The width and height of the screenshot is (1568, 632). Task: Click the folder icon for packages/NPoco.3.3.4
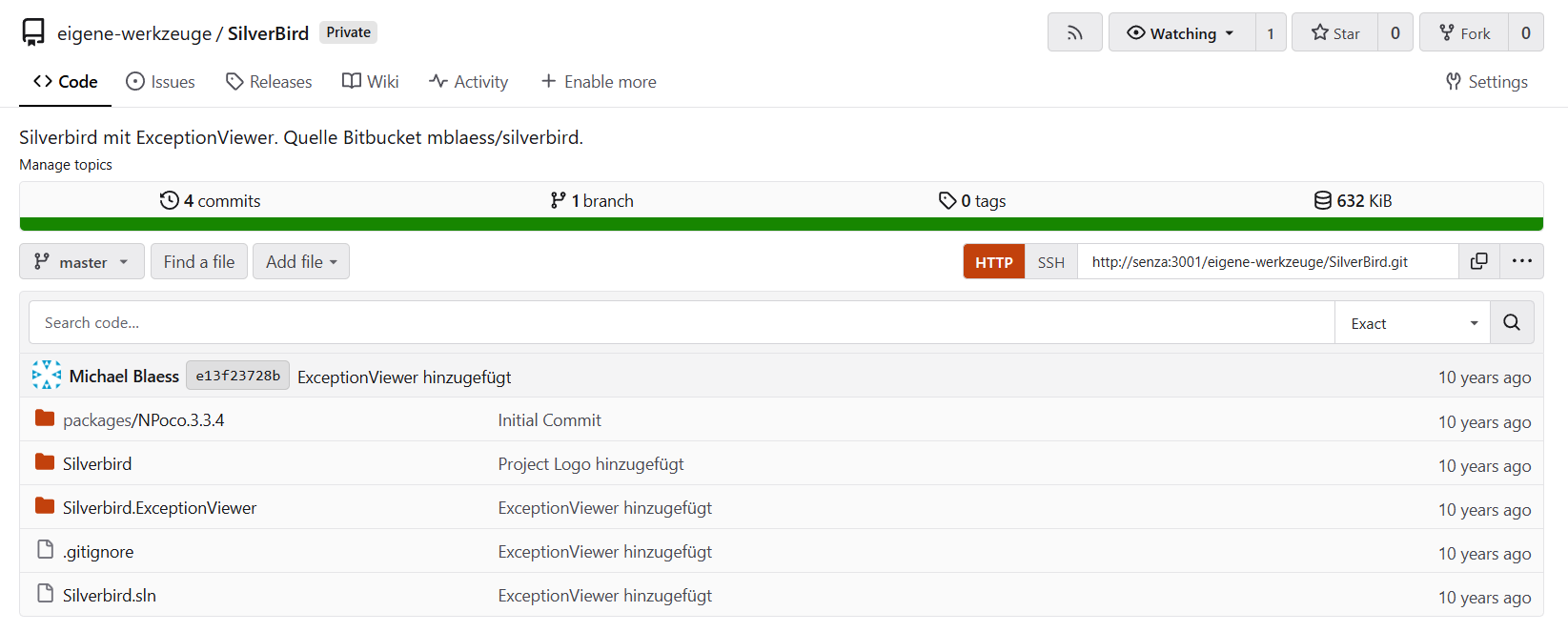click(45, 418)
